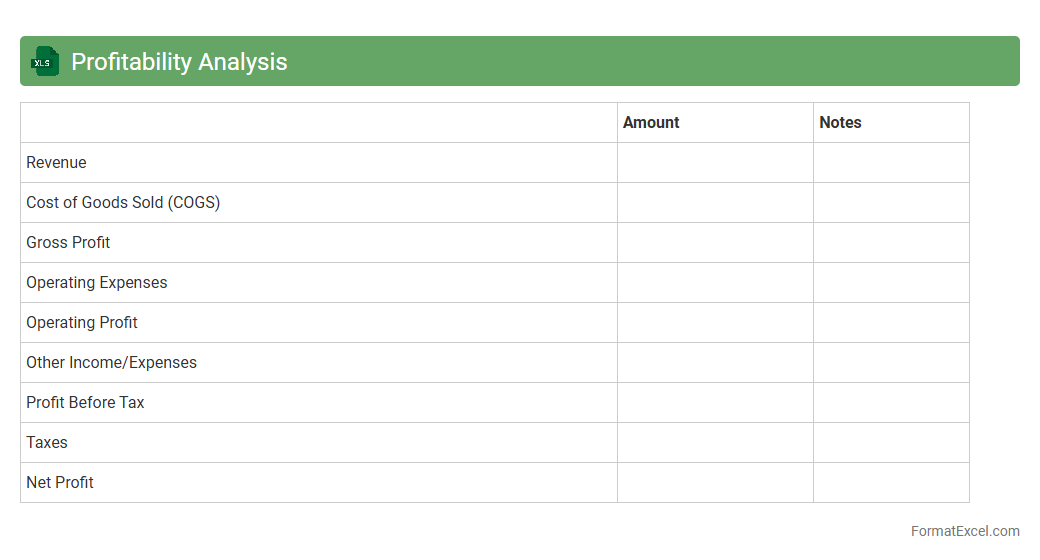
Task: Click the Amount cell for Net Profit
Action: point(715,482)
